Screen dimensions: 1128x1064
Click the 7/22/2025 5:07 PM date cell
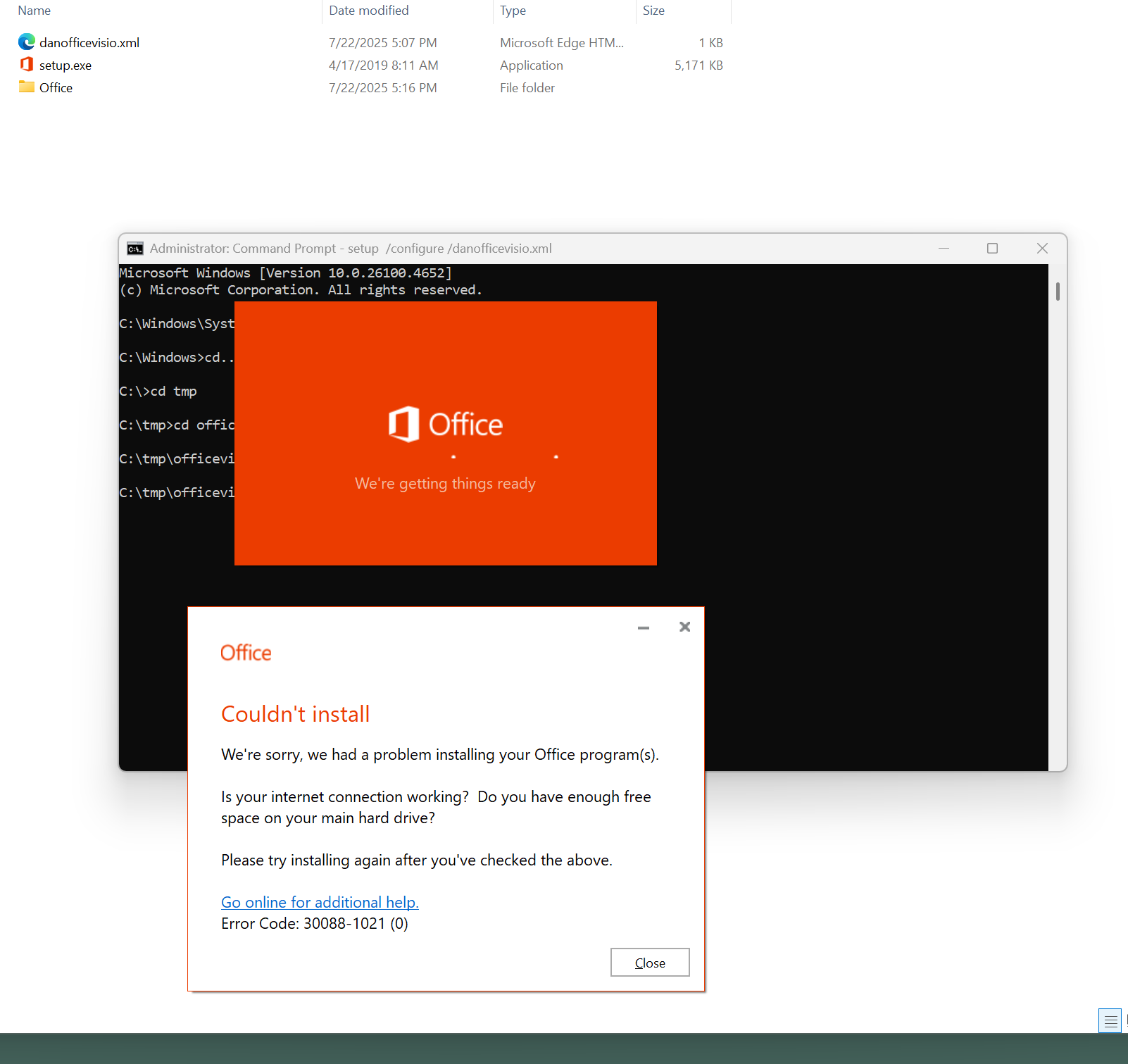click(x=383, y=43)
